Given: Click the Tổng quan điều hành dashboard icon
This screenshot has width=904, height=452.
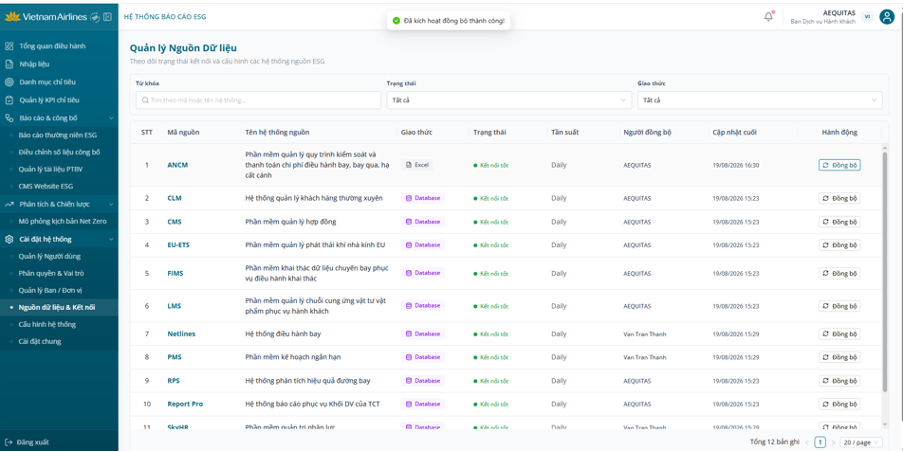Looking at the screenshot, I should pos(9,46).
